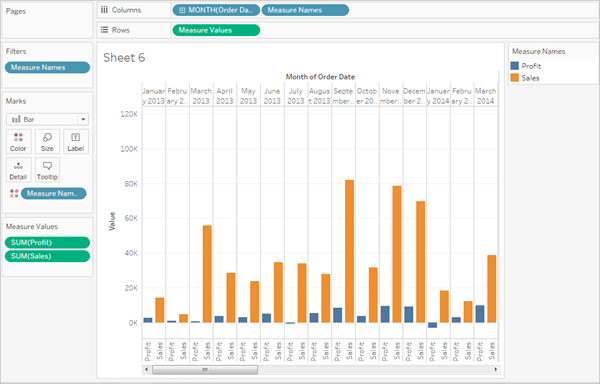The width and height of the screenshot is (600, 384).
Task: Select the Measure Names pill on Columns
Action: pos(305,10)
